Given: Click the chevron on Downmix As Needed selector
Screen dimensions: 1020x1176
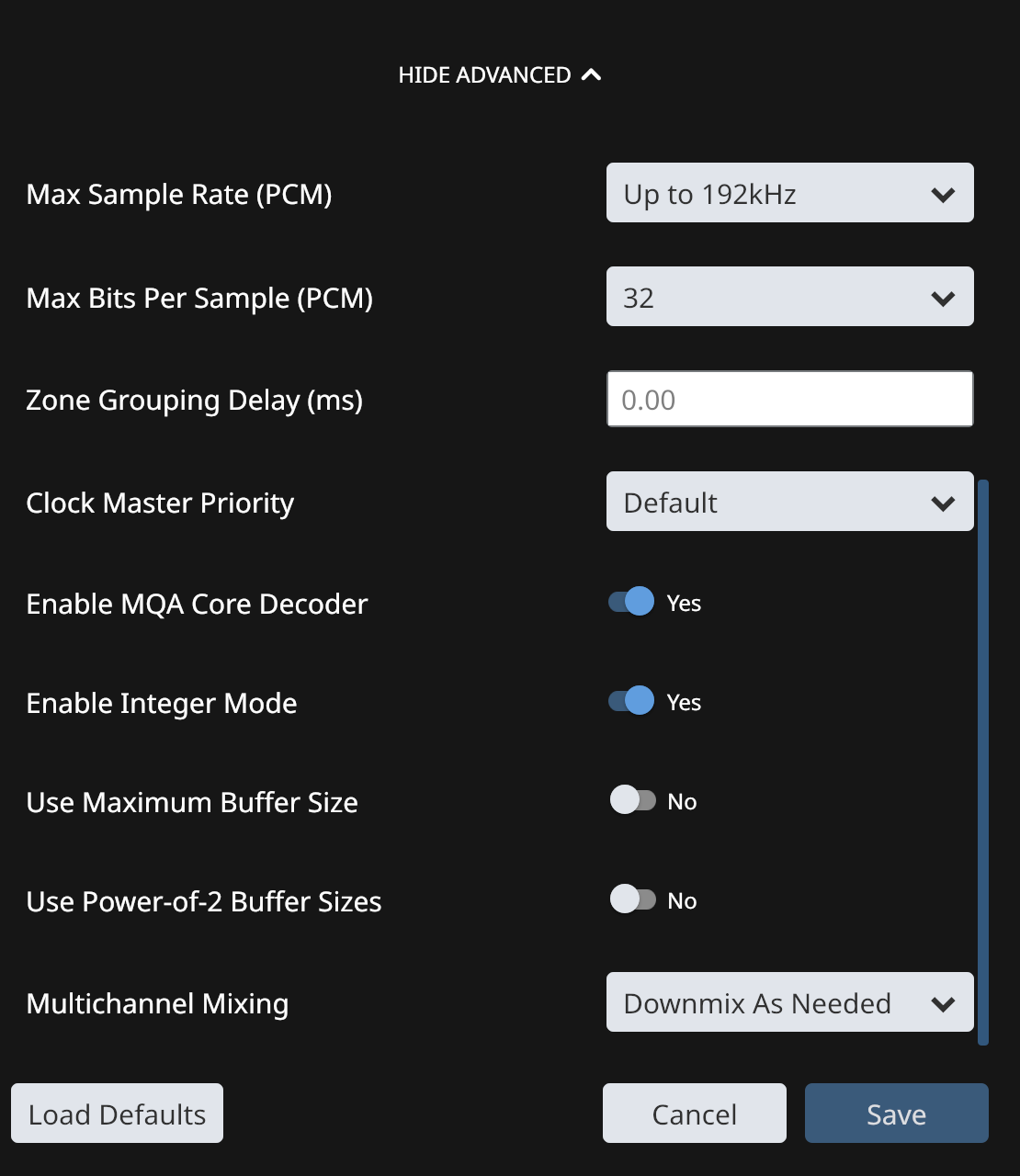Looking at the screenshot, I should pyautogui.click(x=941, y=1003).
